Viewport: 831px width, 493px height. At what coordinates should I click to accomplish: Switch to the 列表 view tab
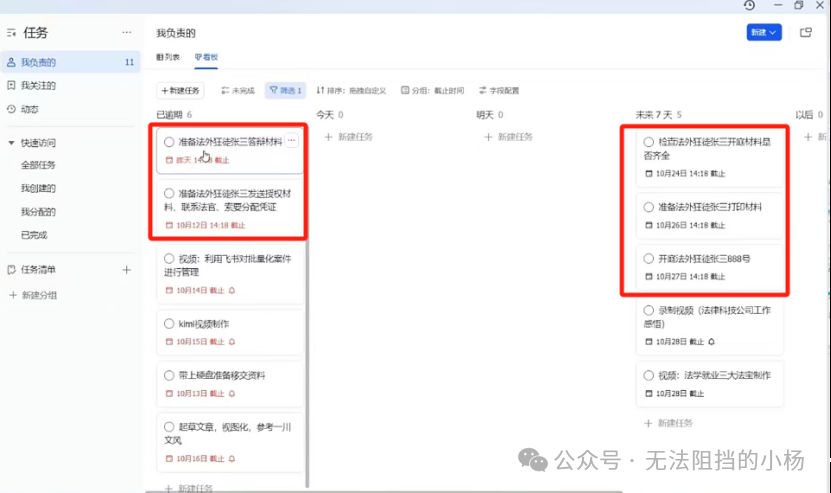(x=168, y=57)
